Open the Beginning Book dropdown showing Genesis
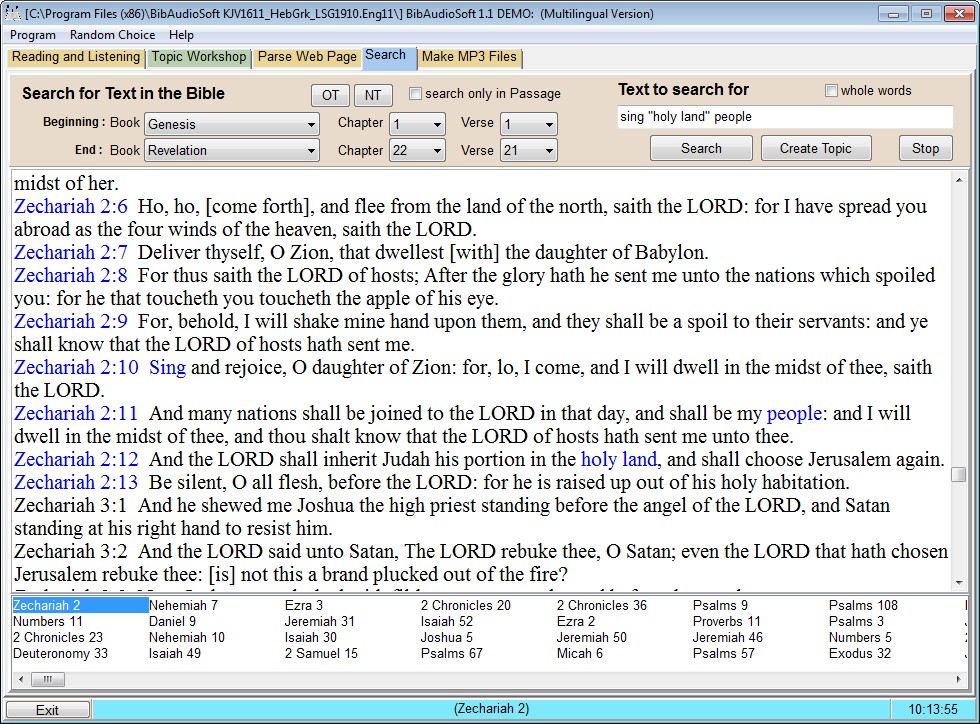 [232, 124]
